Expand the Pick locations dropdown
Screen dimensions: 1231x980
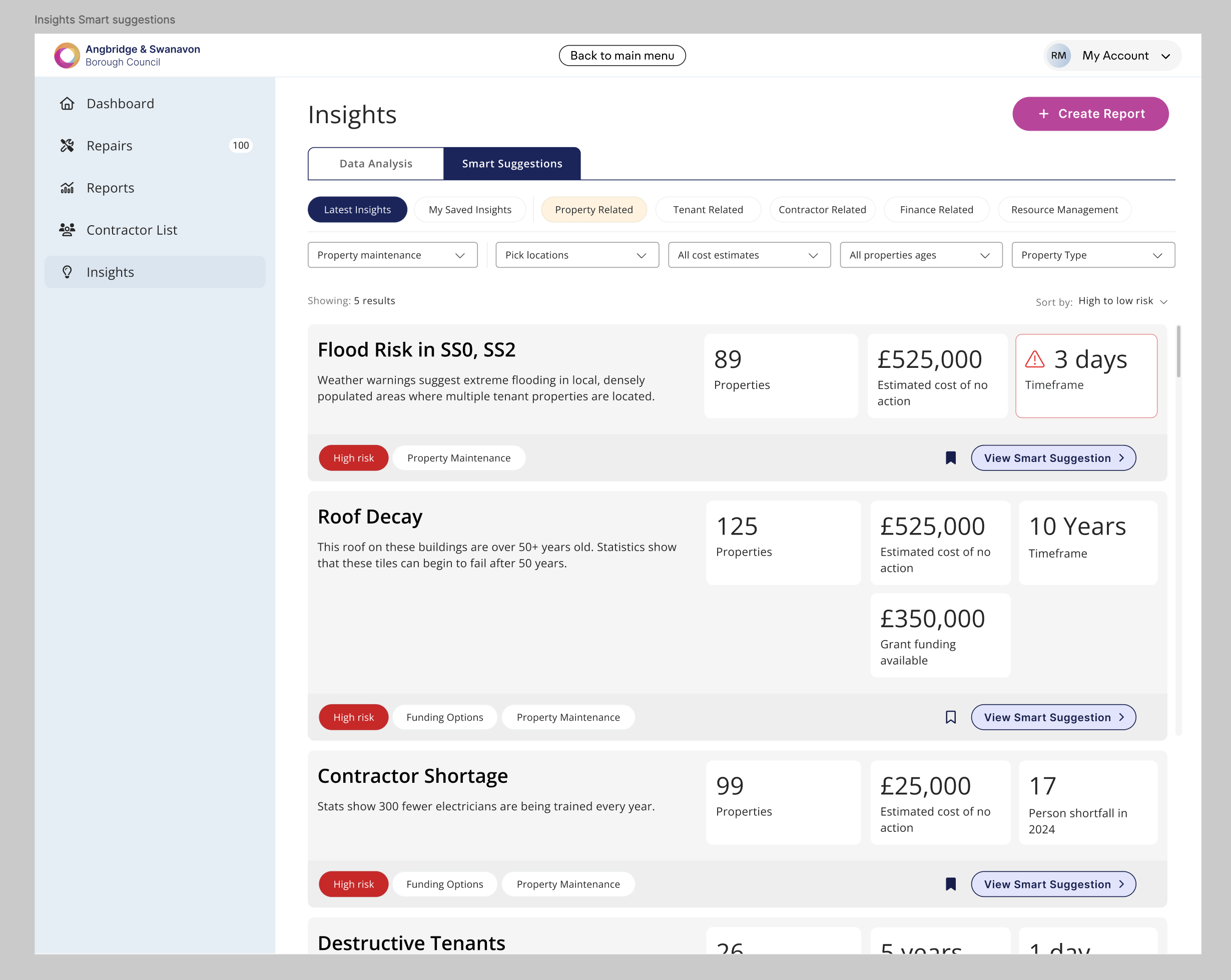pos(576,255)
